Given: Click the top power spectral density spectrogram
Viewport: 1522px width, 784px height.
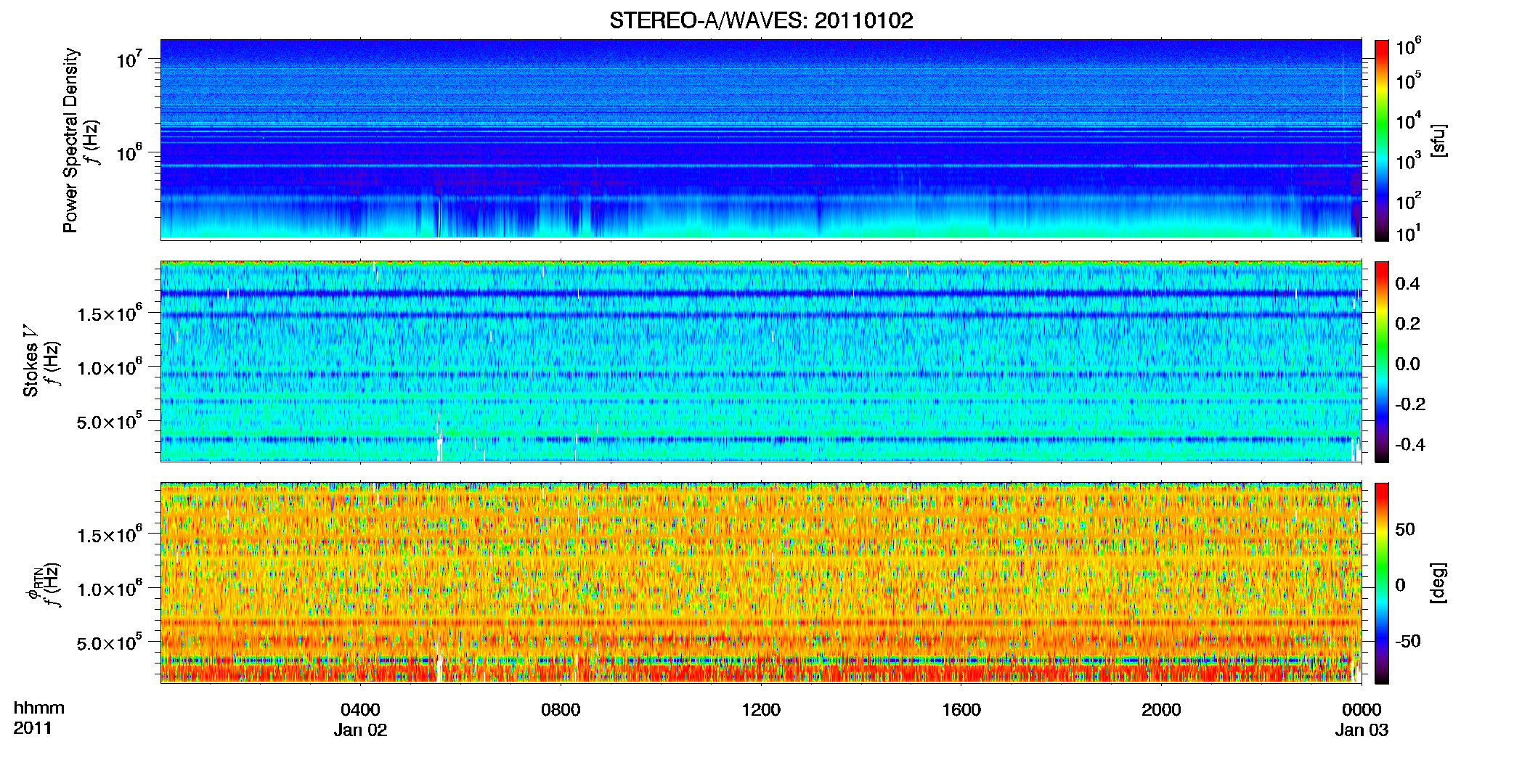Looking at the screenshot, I should (x=761, y=139).
